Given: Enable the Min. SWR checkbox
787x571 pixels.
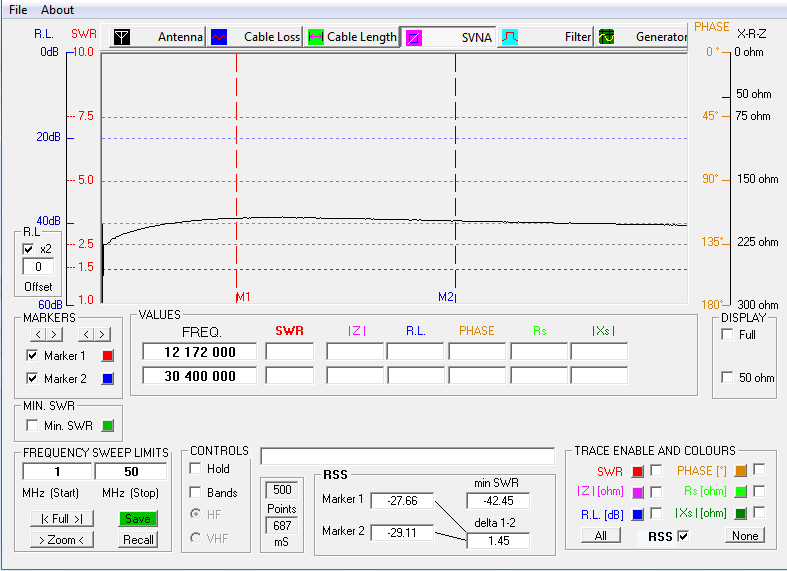Looking at the screenshot, I should pyautogui.click(x=33, y=426).
